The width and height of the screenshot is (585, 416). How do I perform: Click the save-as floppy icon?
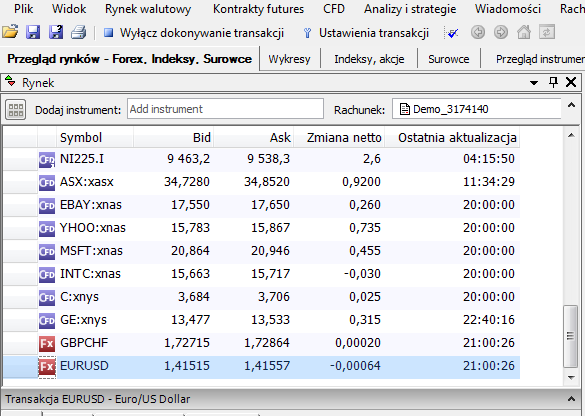pos(56,32)
